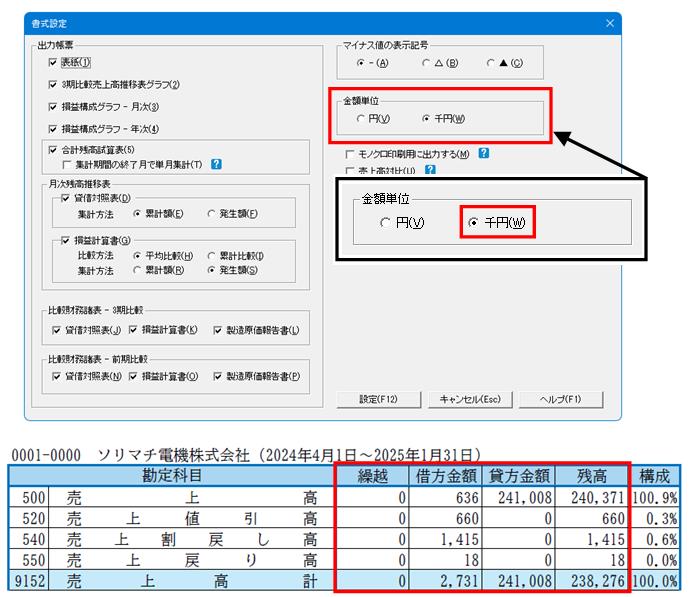Click the 9152 売上高計 row
Screen dimensions: 691x597
click(x=344, y=581)
